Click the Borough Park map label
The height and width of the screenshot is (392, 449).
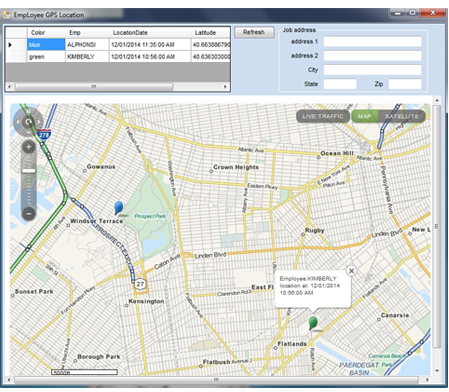point(99,356)
